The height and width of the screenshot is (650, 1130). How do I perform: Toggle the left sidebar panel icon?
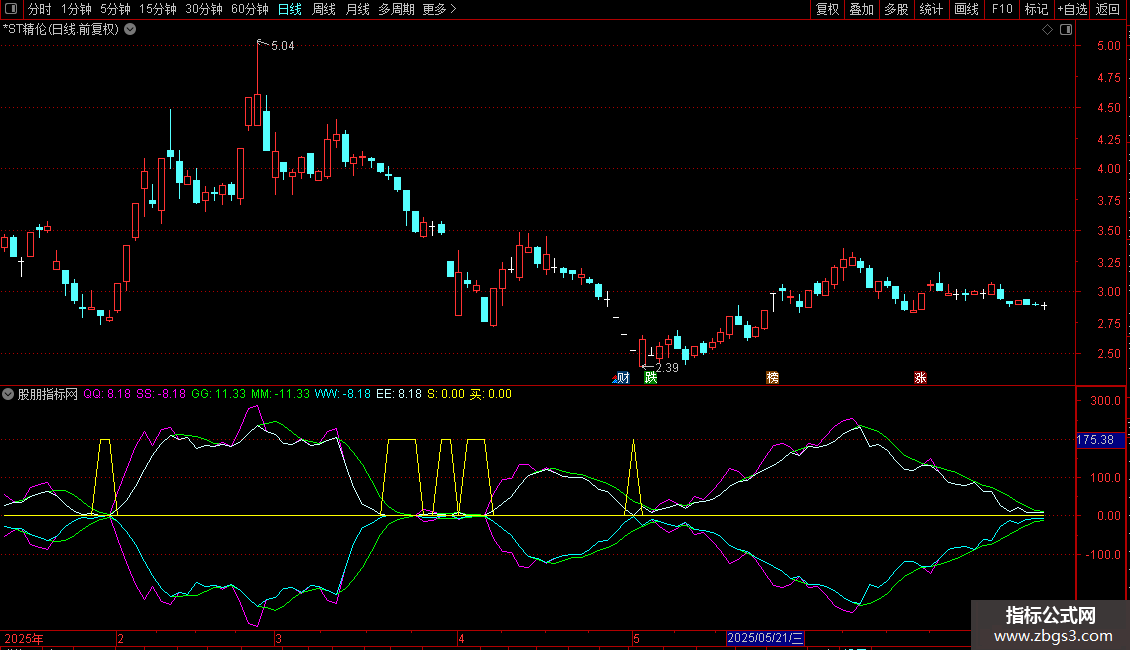(11, 9)
